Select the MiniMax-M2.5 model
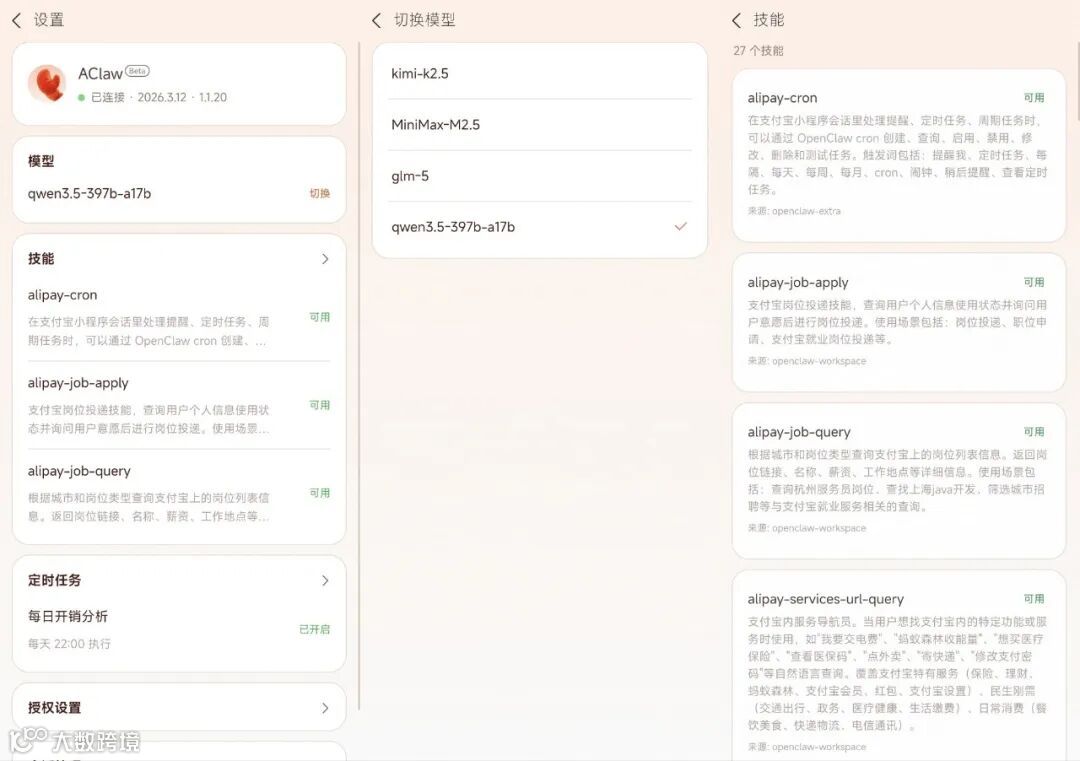Image resolution: width=1080 pixels, height=761 pixels. (x=540, y=125)
